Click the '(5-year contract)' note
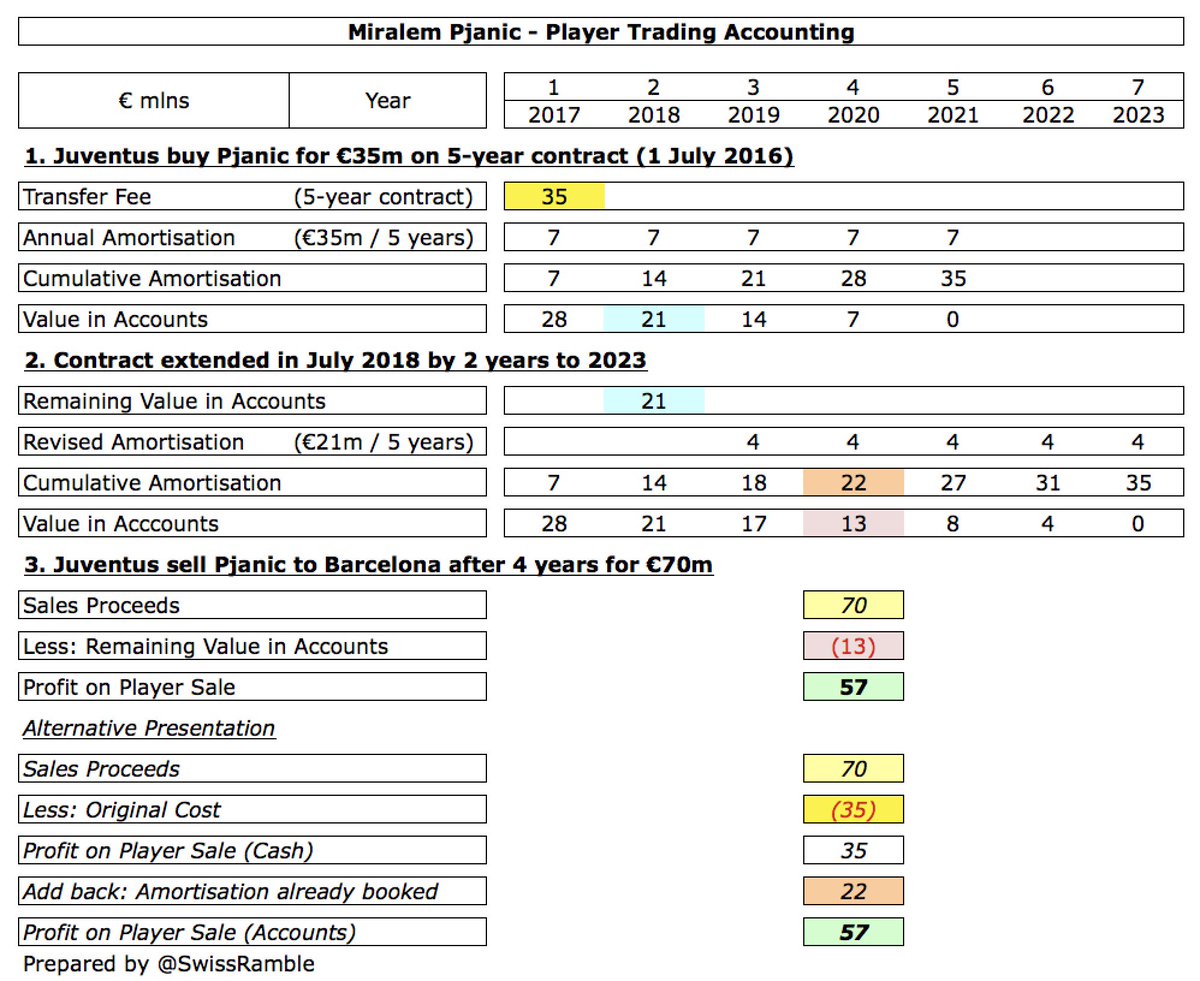 (x=383, y=197)
